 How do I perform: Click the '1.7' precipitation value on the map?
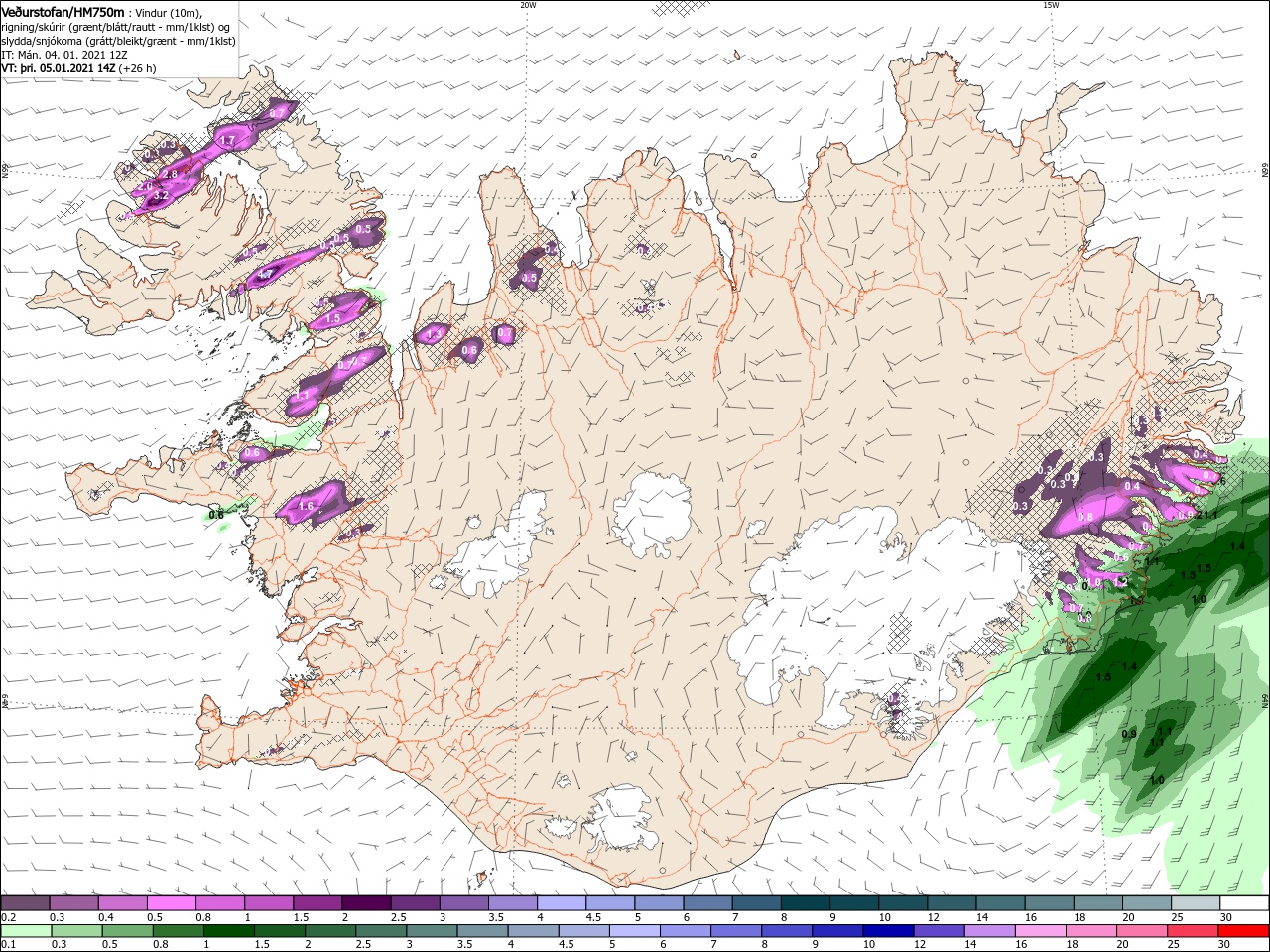tap(227, 141)
